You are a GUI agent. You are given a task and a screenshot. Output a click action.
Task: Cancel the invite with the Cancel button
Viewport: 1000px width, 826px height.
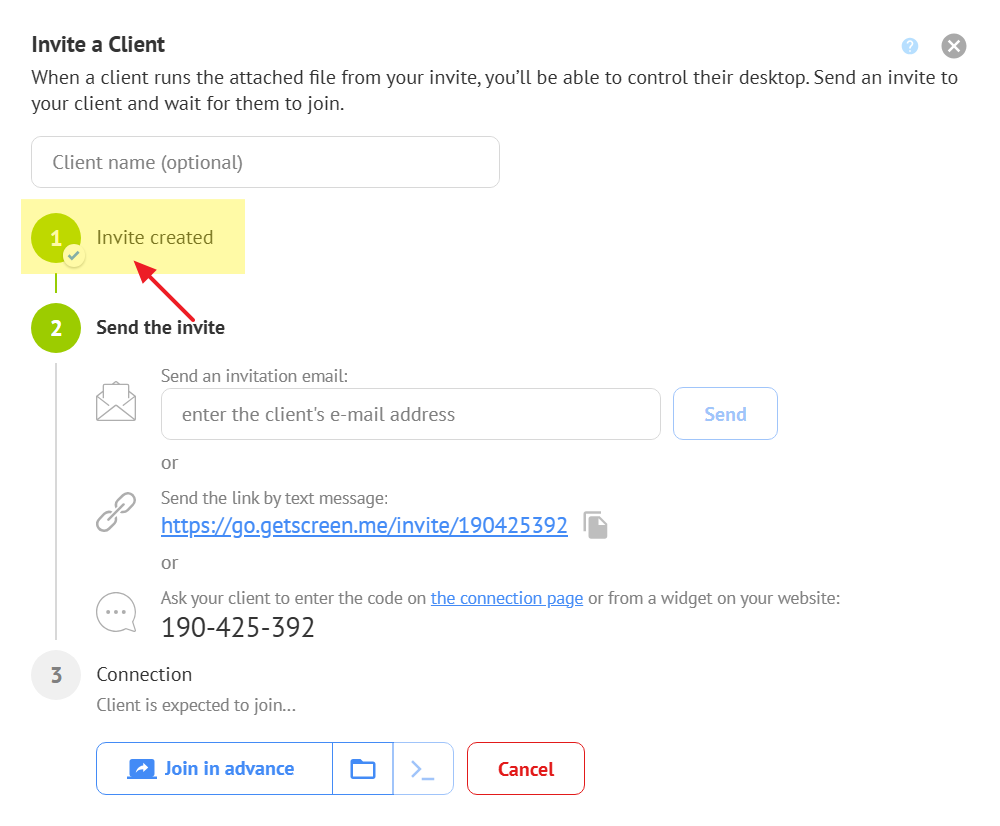[525, 769]
